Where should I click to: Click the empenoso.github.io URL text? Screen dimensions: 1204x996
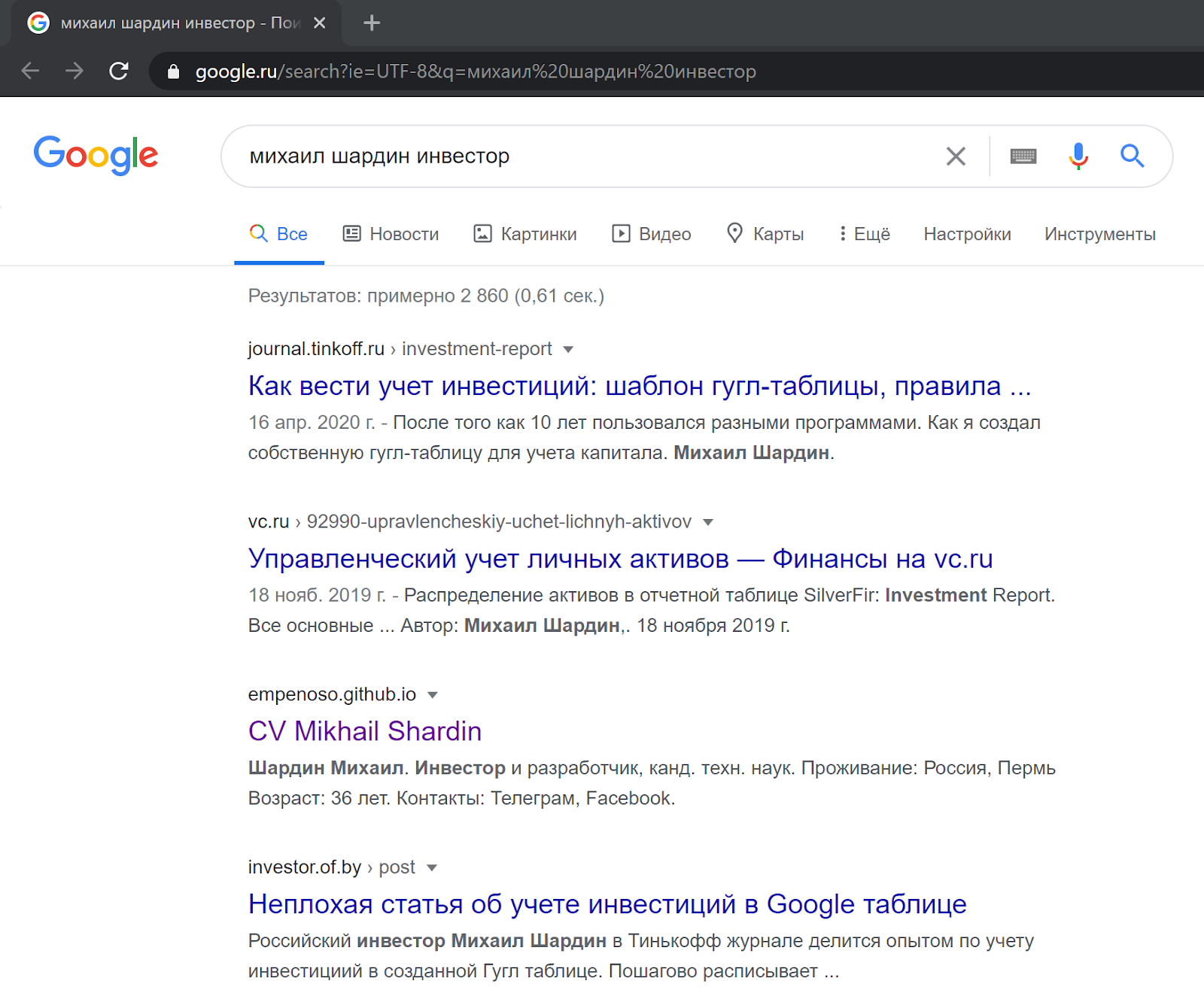click(332, 694)
